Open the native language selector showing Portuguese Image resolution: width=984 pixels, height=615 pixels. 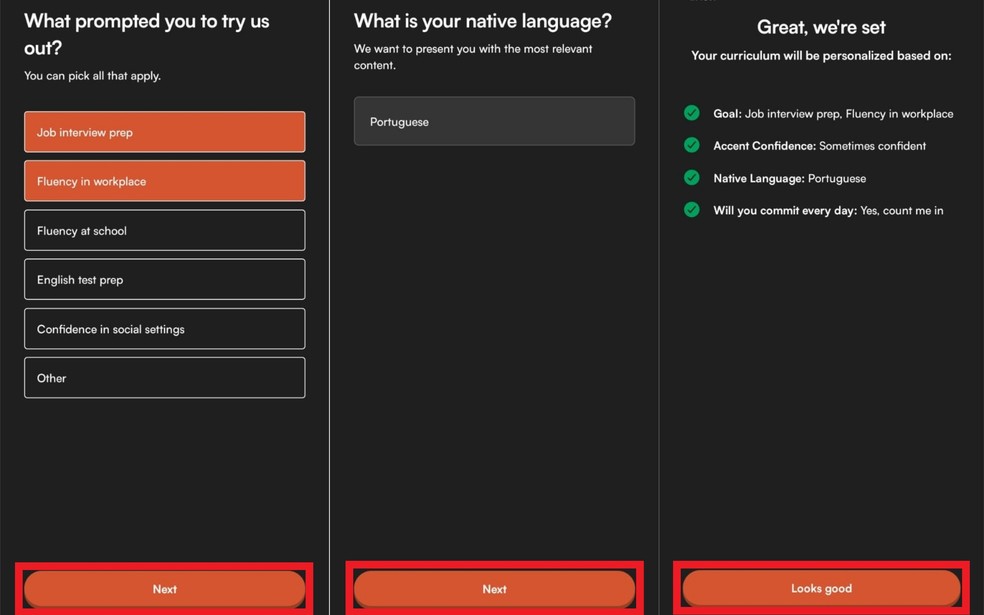coord(494,121)
